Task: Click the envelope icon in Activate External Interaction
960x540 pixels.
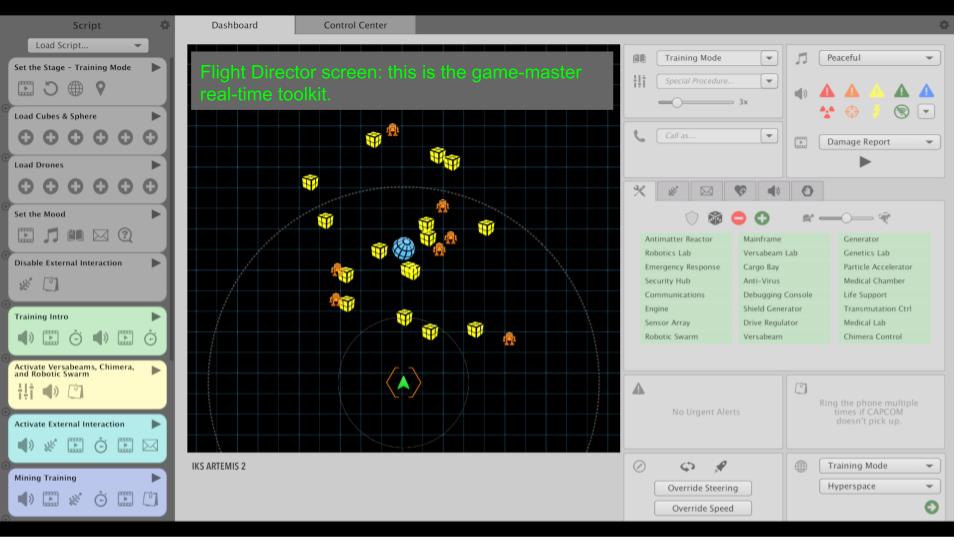Action: pos(150,446)
